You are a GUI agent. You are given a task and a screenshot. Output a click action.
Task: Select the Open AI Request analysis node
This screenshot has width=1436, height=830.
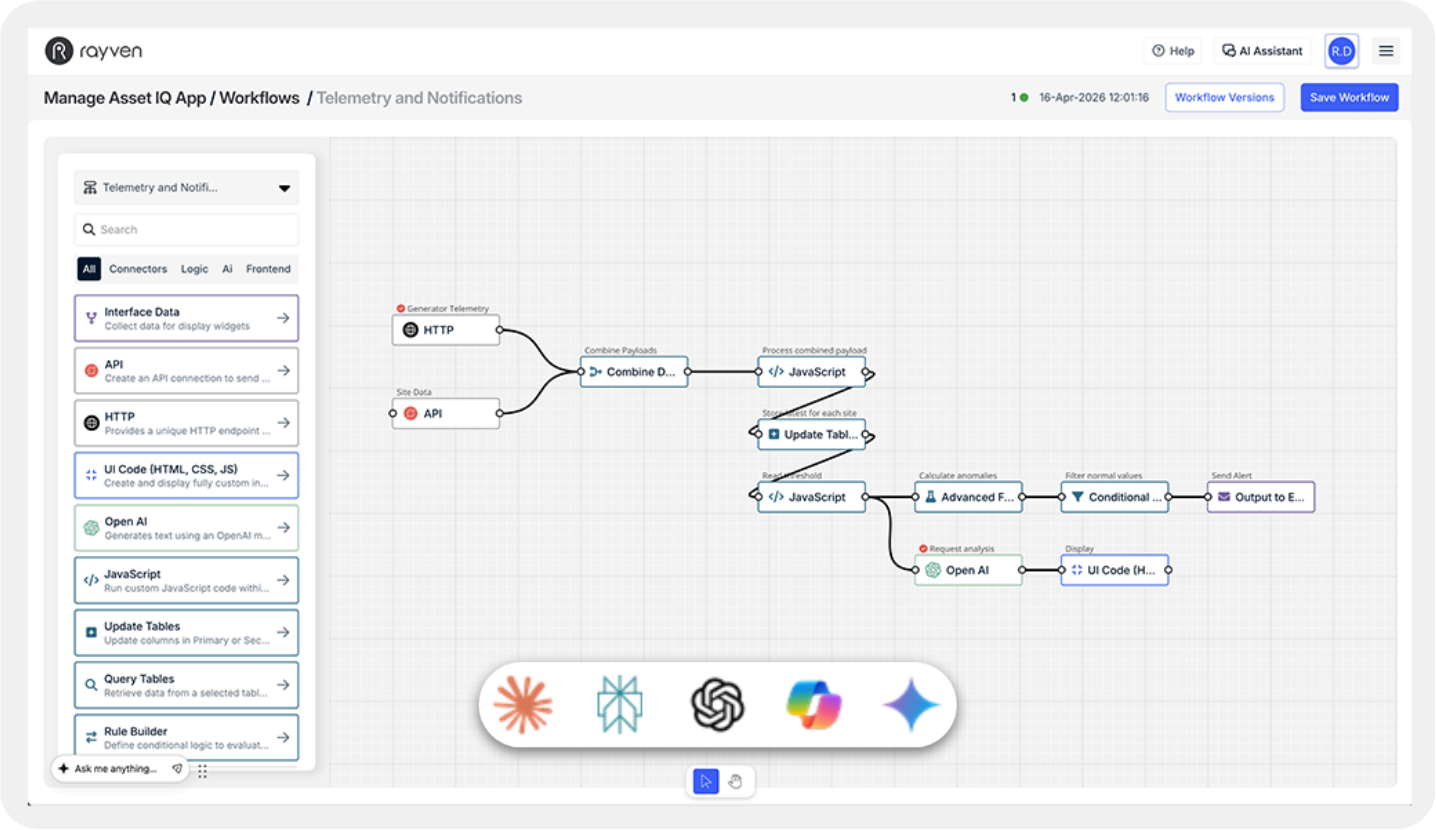click(x=969, y=570)
